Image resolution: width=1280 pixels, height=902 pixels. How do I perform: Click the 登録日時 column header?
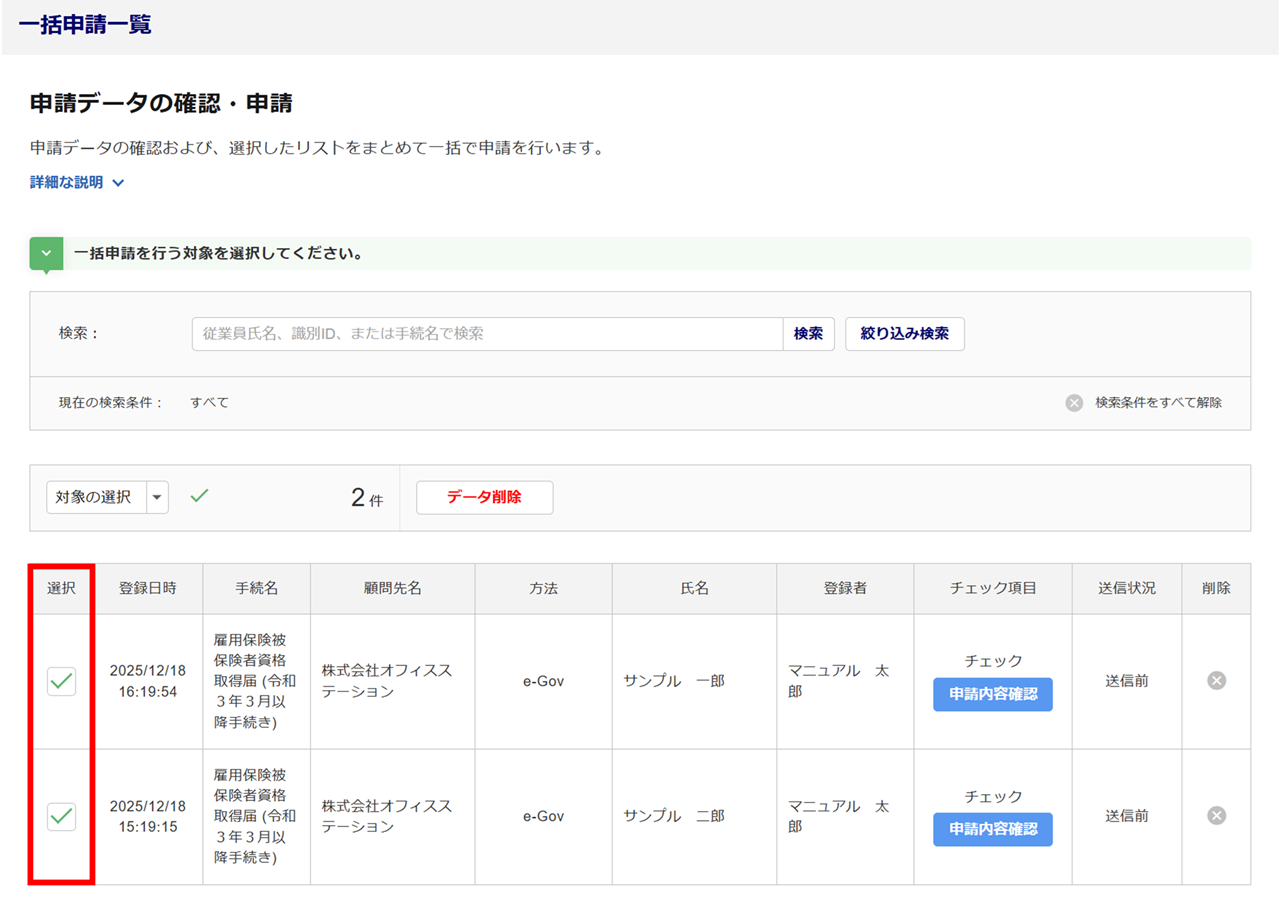[x=148, y=588]
